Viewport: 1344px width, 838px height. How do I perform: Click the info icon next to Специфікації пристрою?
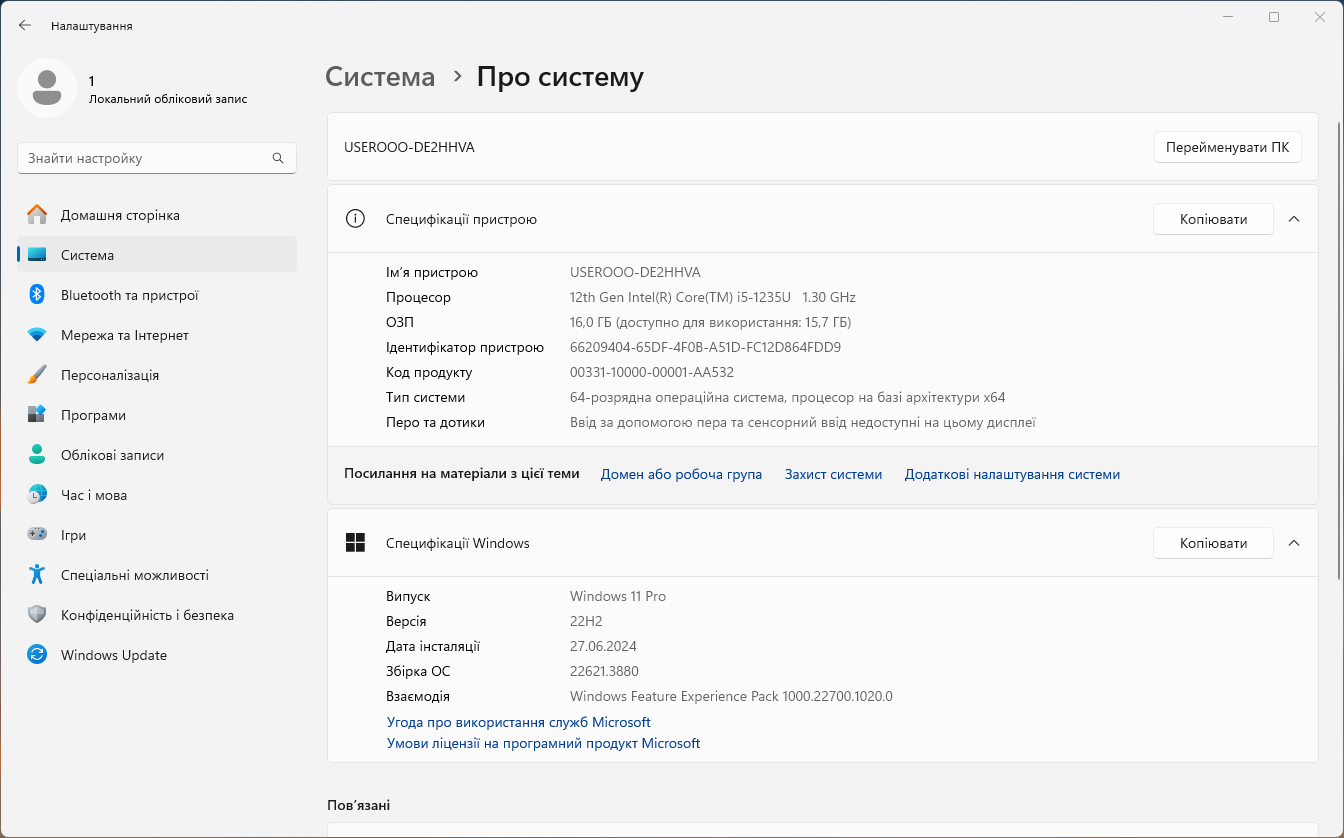(355, 219)
